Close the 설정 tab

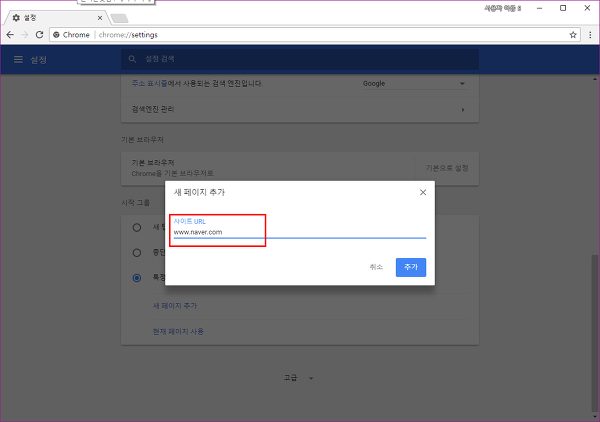tap(100, 18)
